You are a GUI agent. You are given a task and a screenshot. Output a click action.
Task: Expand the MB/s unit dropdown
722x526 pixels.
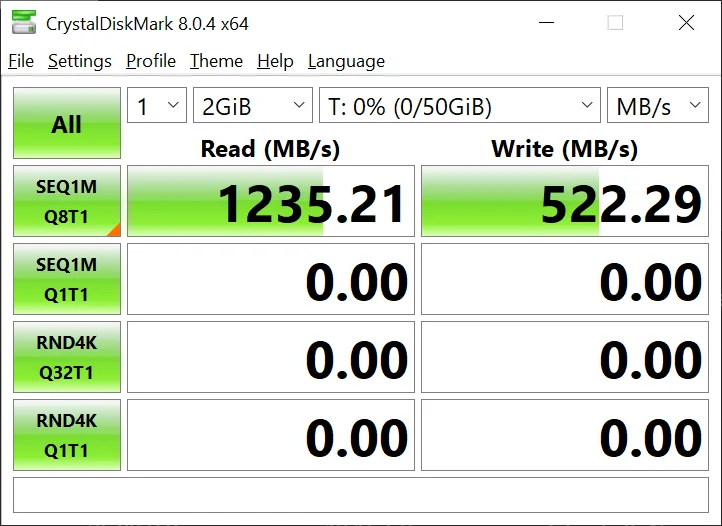click(658, 105)
